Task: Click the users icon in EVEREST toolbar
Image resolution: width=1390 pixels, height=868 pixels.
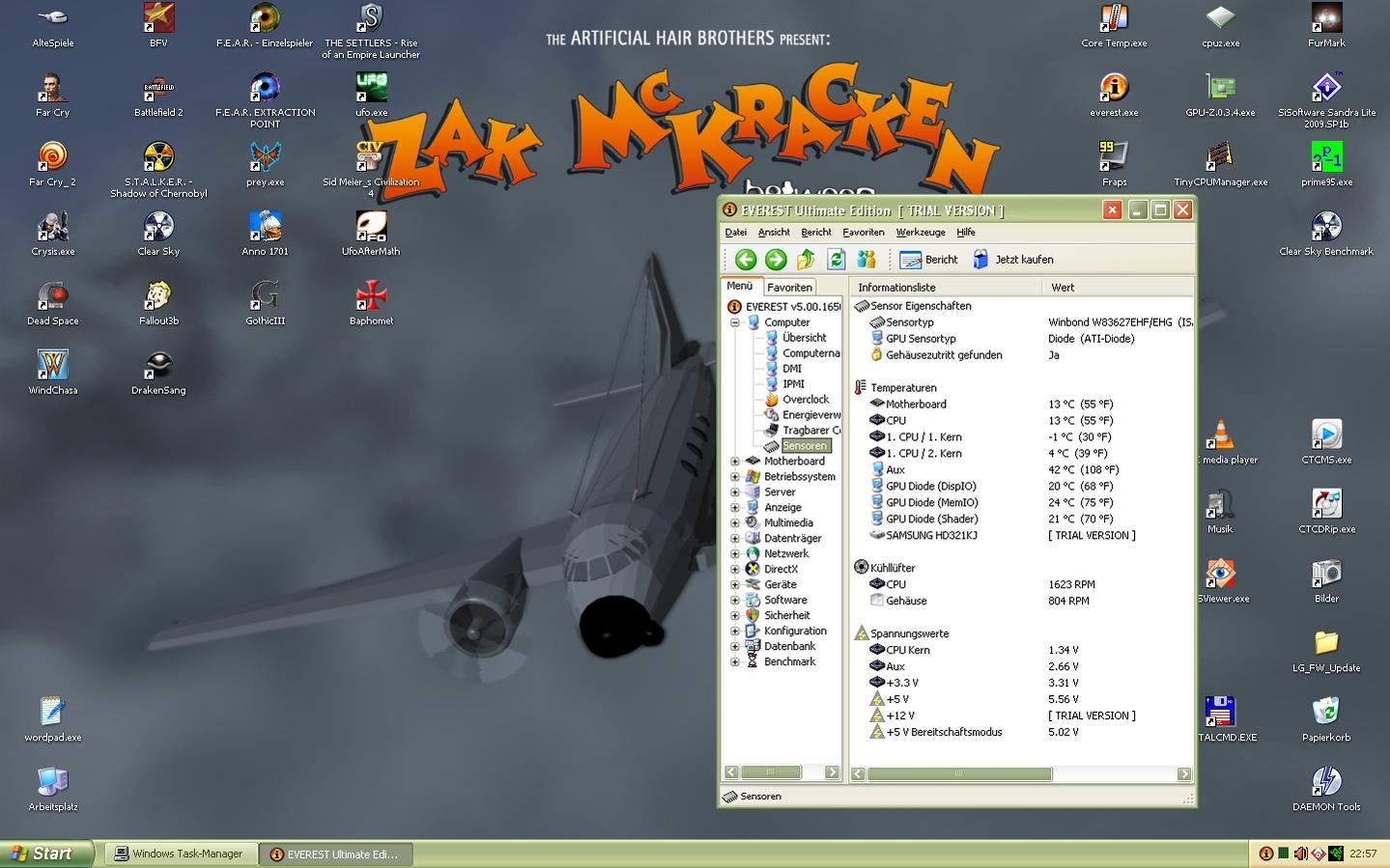Action: [x=866, y=259]
